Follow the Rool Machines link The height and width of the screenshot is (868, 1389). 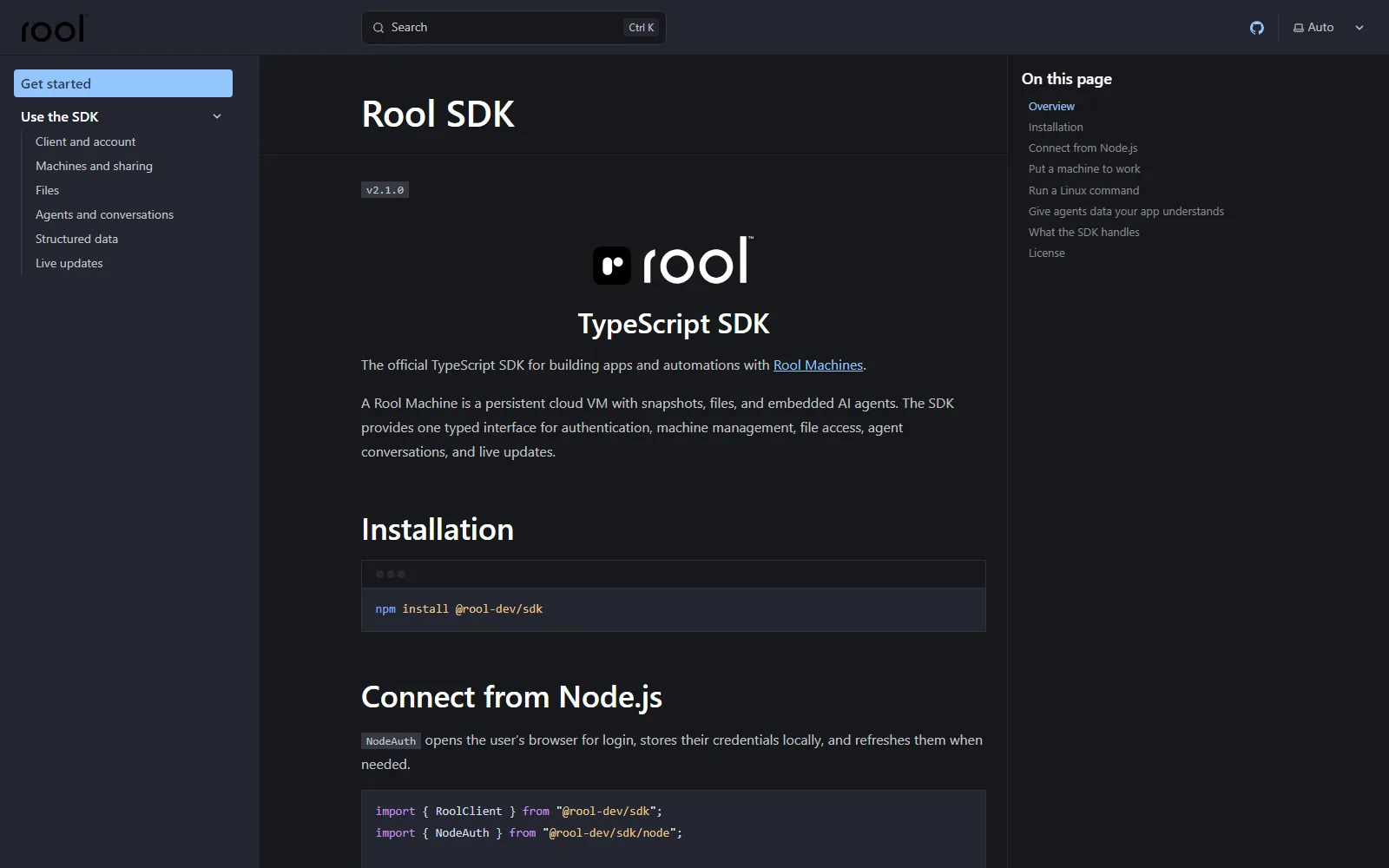818,365
